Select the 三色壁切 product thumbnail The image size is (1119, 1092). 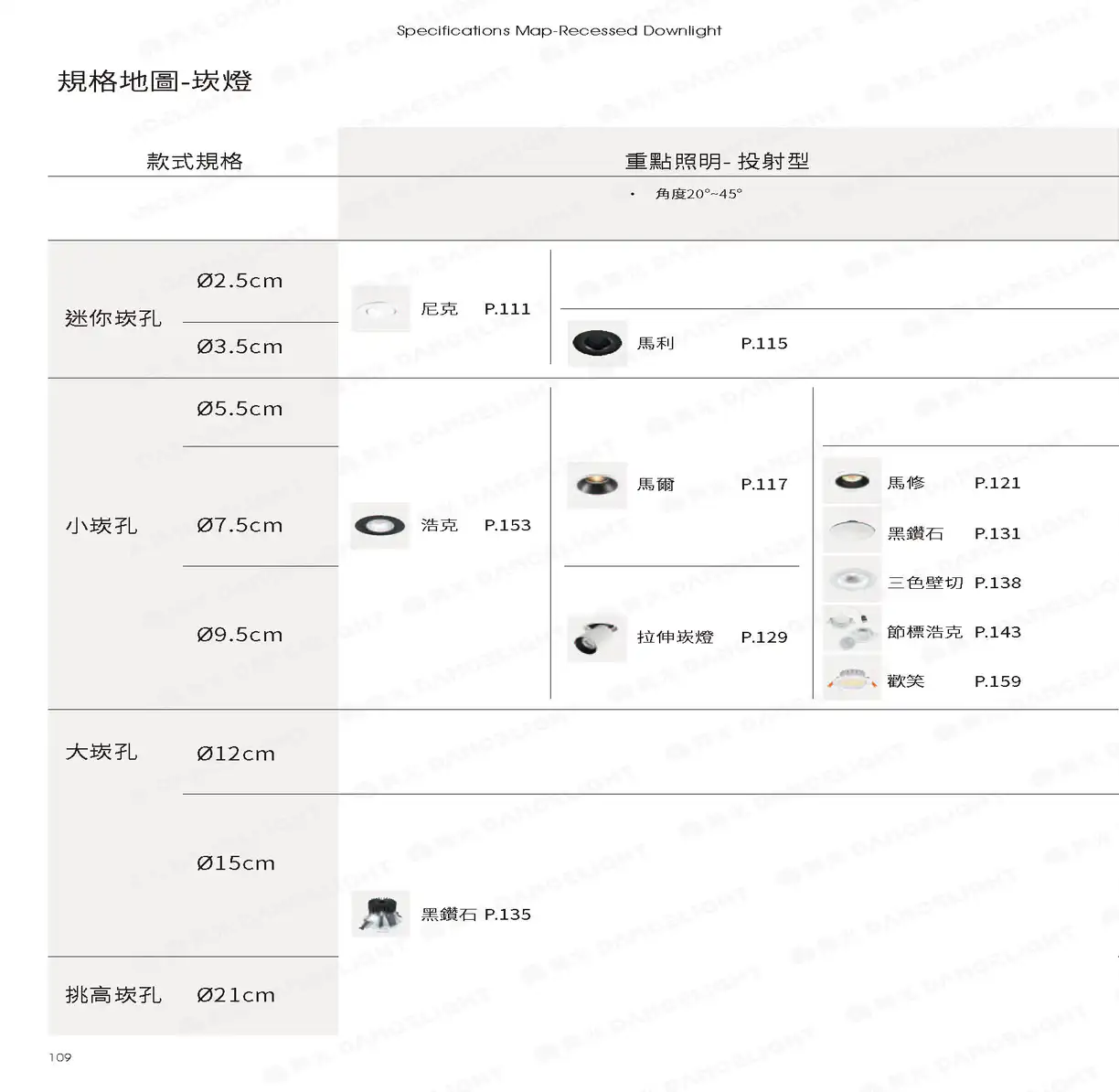pyautogui.click(x=852, y=581)
